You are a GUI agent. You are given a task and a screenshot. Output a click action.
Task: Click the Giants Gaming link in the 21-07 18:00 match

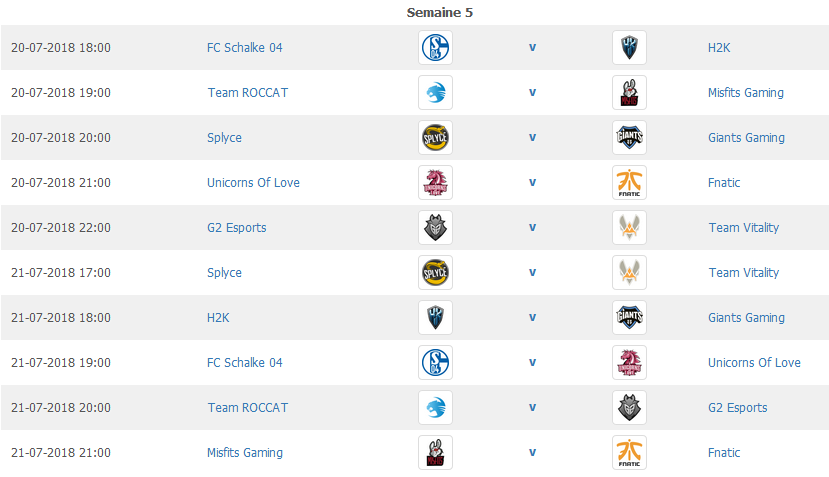tap(746, 317)
